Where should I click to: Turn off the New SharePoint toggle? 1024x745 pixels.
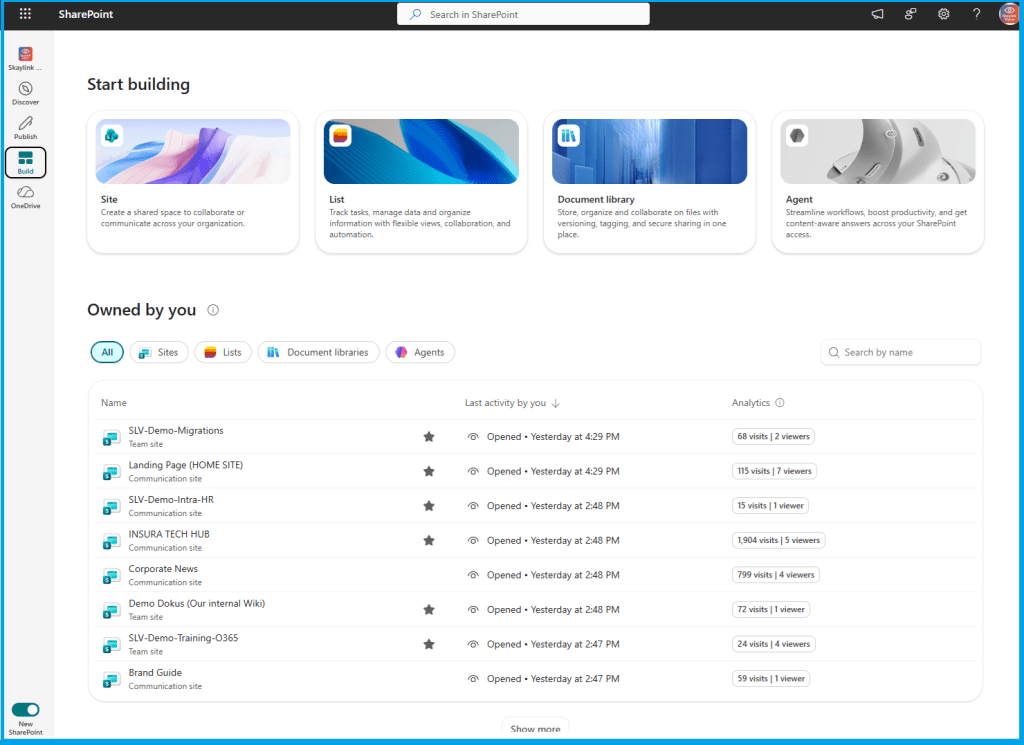coord(26,709)
